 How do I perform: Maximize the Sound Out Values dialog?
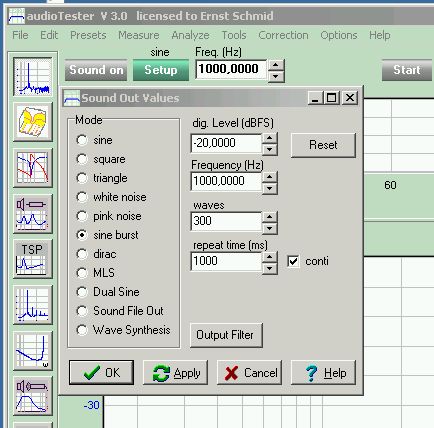point(332,98)
